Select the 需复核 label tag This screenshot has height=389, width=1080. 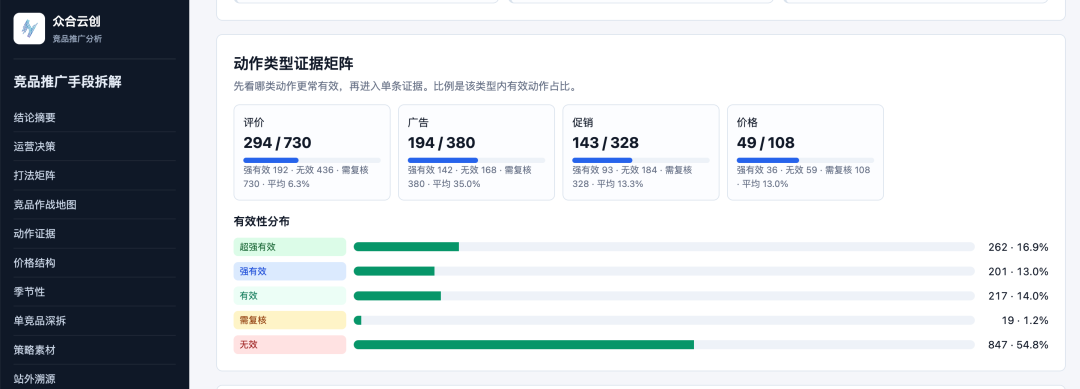289,320
